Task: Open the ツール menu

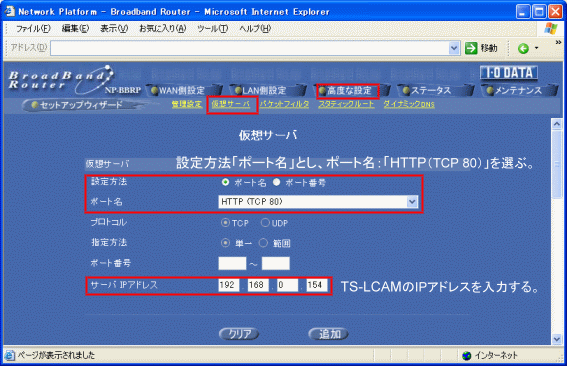Action: 212,29
